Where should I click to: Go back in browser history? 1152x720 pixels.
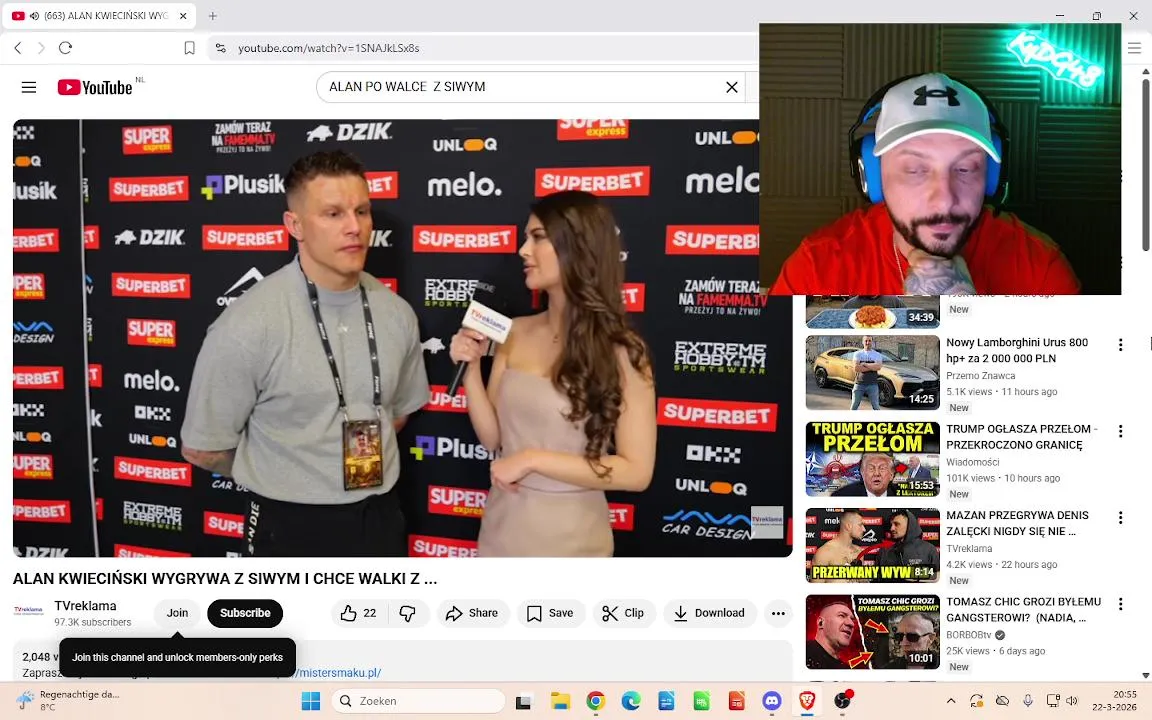(18, 48)
